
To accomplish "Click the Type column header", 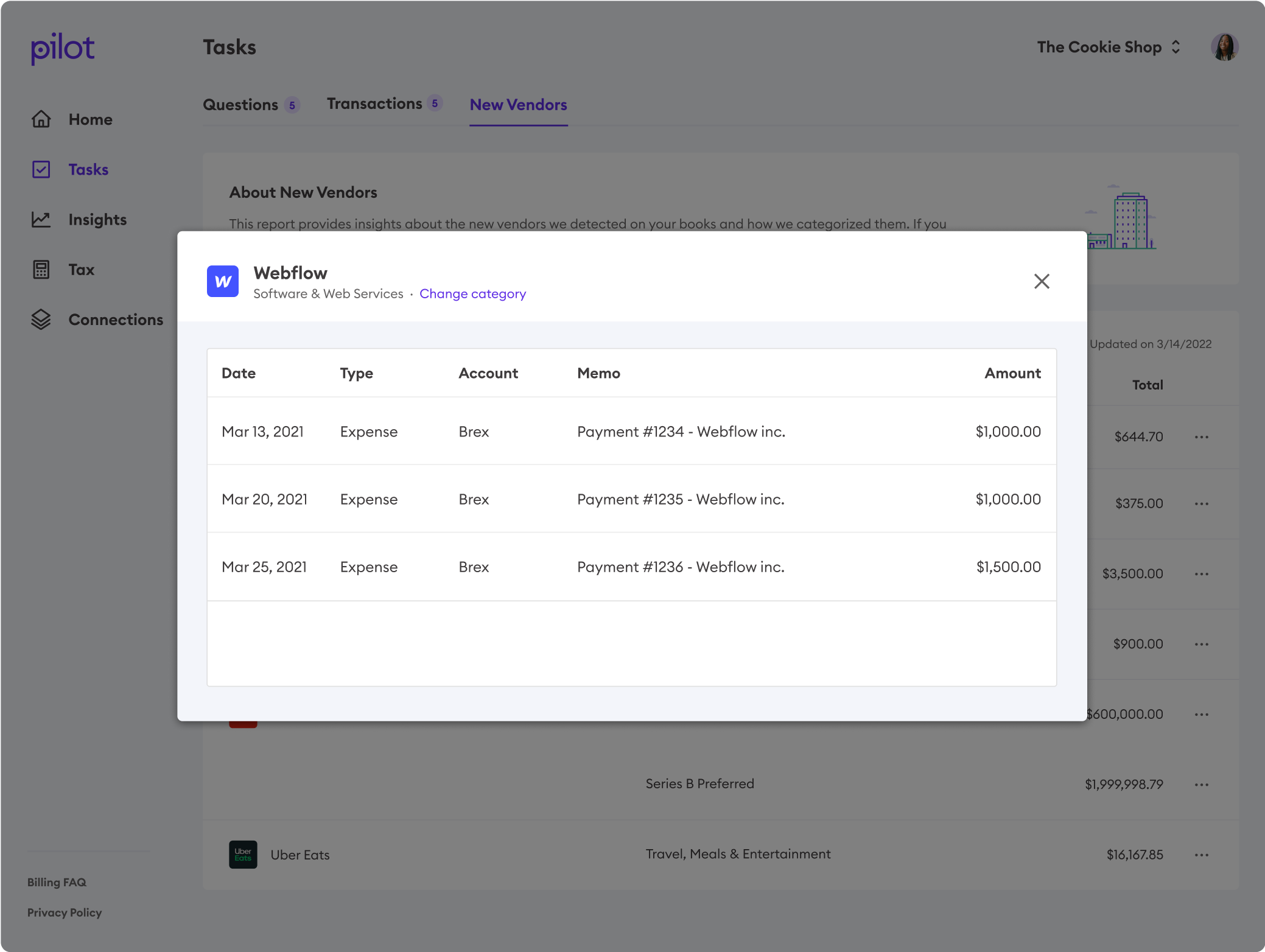I will pos(357,373).
